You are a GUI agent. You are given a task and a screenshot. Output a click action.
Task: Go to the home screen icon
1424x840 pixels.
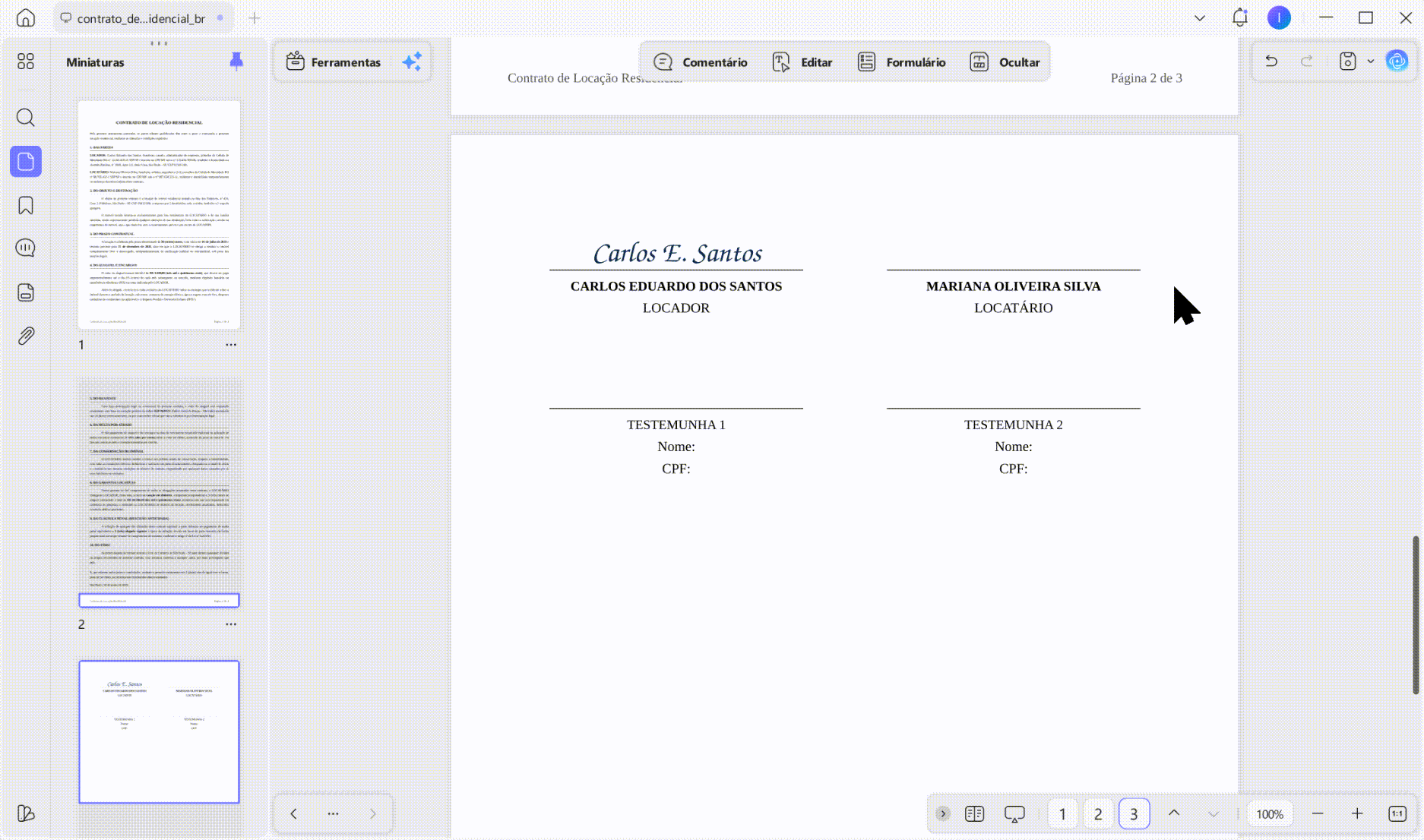(26, 17)
